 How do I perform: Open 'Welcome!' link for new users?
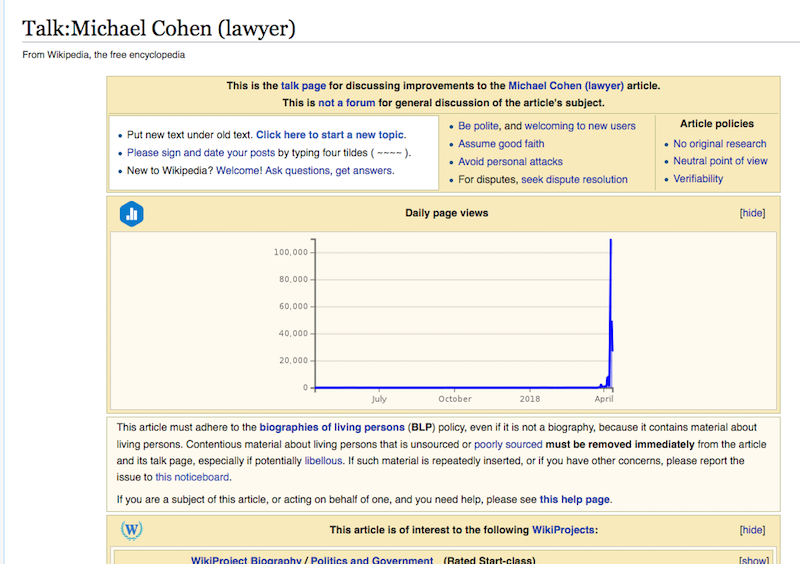pos(239,170)
